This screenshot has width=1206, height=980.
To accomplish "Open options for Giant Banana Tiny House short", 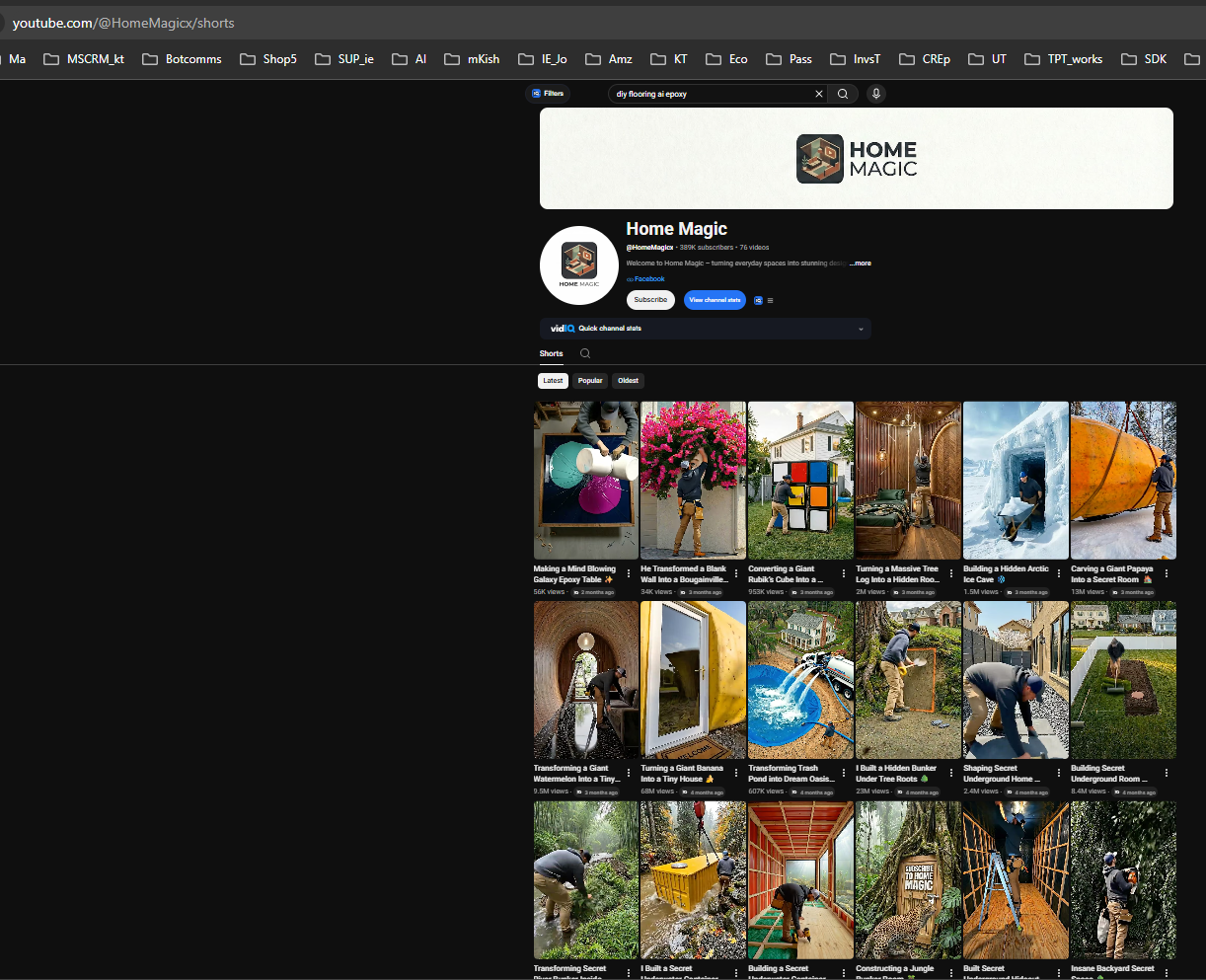I will [x=736, y=773].
